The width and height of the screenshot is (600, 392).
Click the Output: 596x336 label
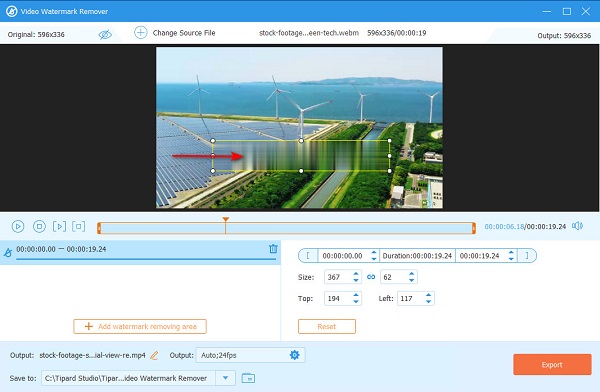tap(564, 36)
